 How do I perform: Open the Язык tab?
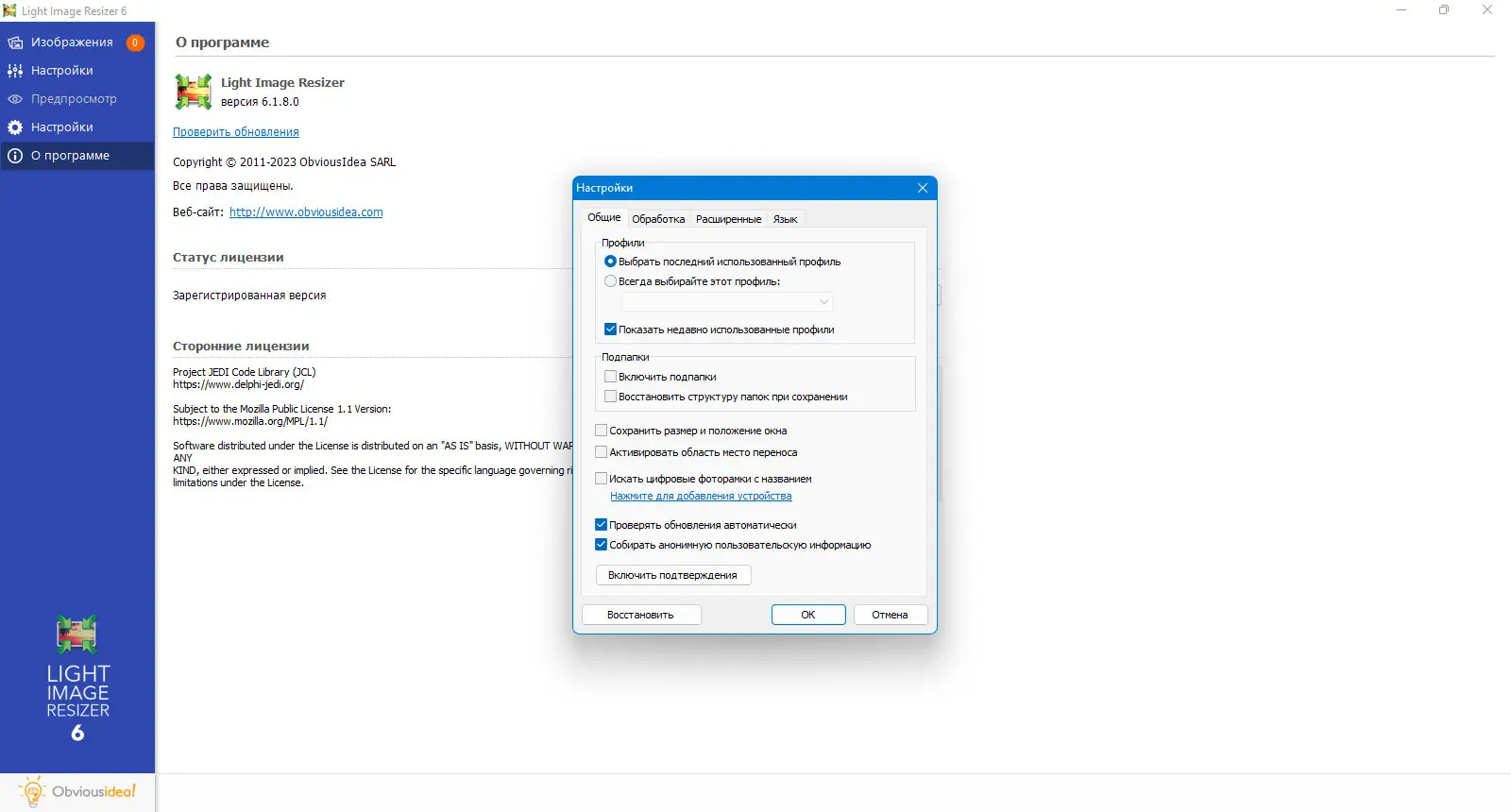(786, 219)
